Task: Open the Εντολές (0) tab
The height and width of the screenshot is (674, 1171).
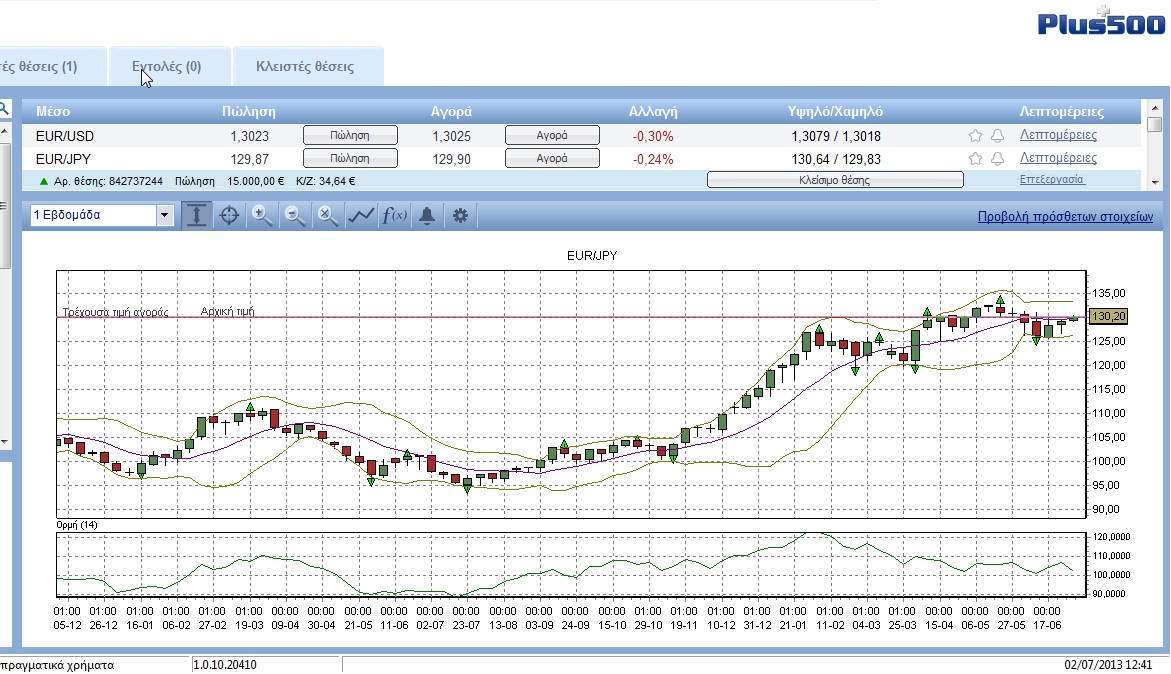Action: pos(167,67)
